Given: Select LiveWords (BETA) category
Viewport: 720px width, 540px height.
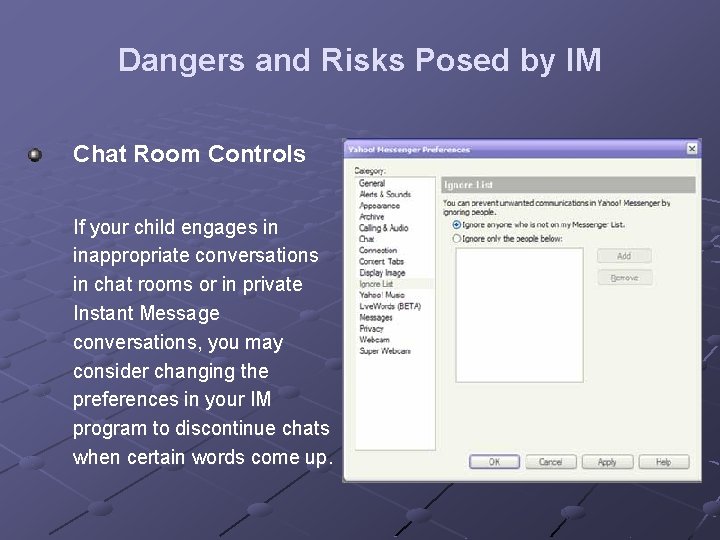Looking at the screenshot, I should pos(390,306).
